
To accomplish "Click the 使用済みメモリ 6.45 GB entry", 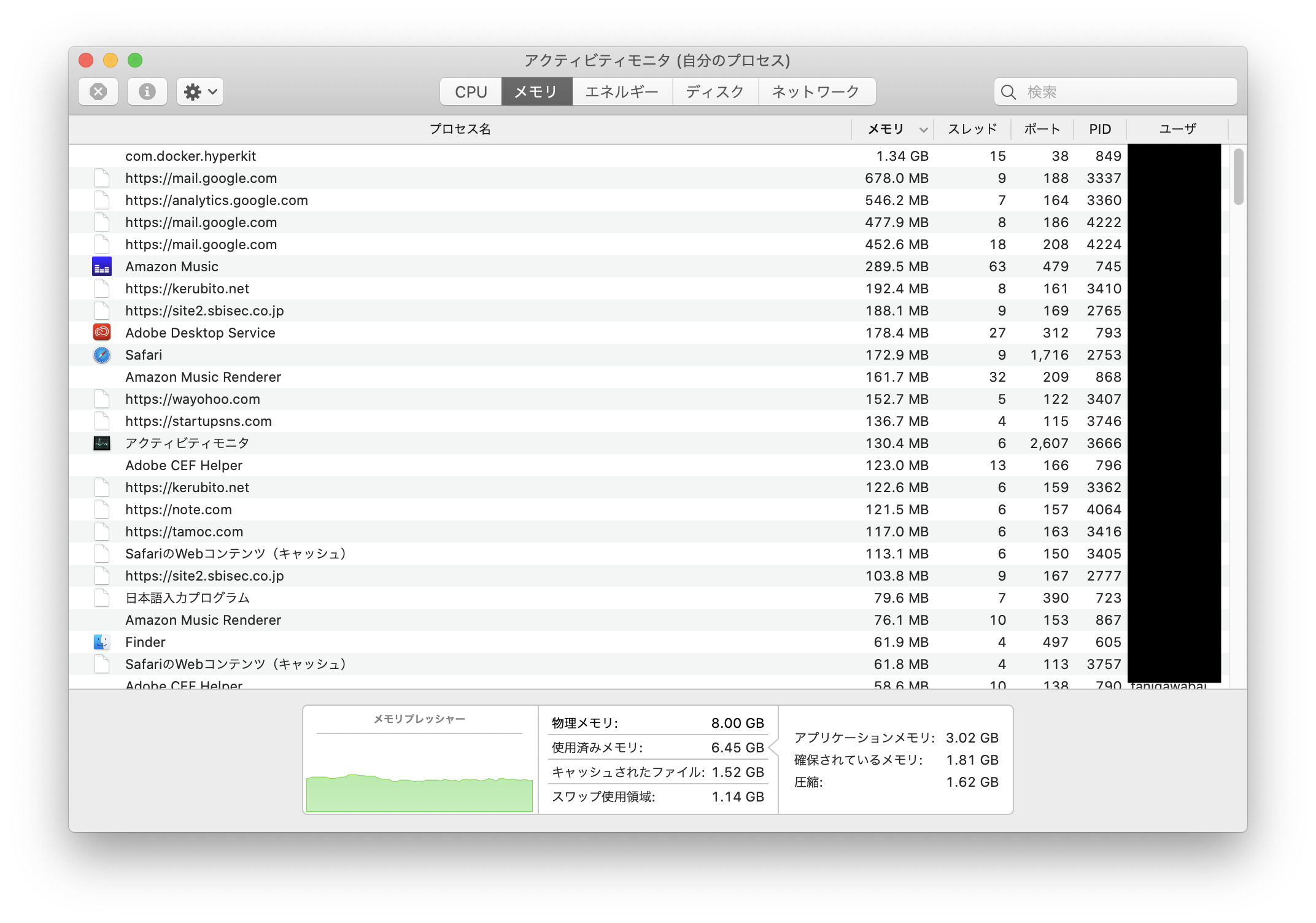I will coord(658,747).
